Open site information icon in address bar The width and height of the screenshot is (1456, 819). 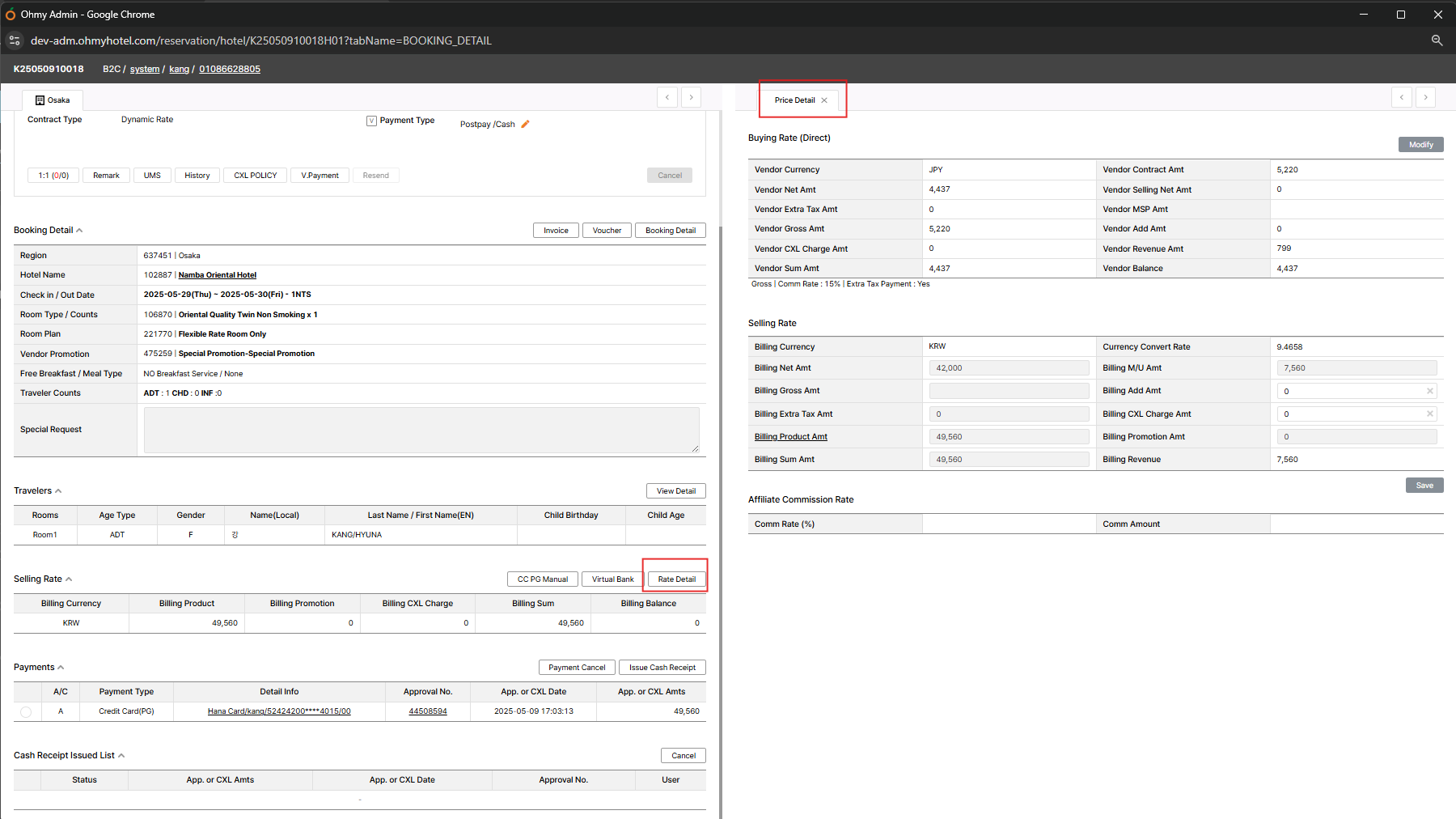(15, 40)
